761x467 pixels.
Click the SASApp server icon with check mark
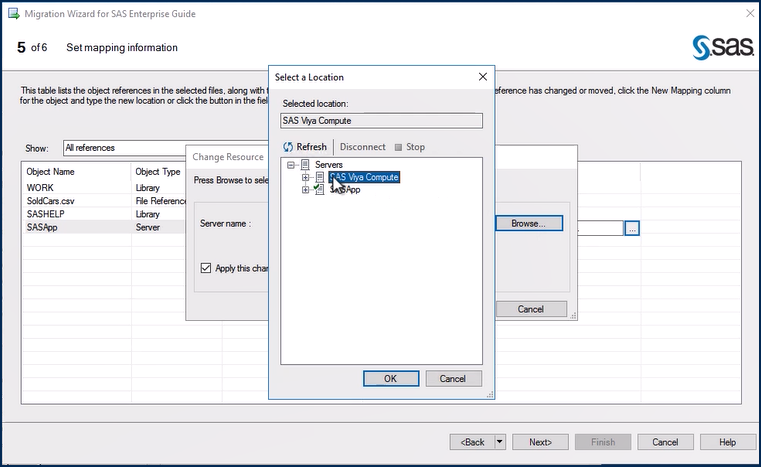click(319, 189)
